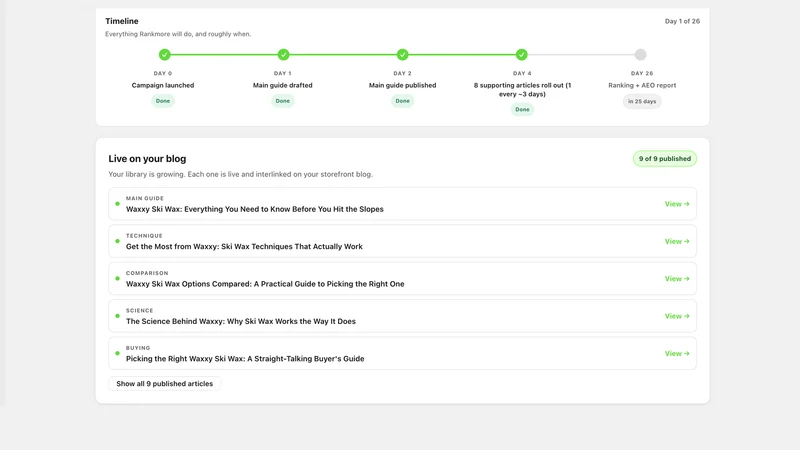Image resolution: width=800 pixels, height=450 pixels.
Task: Open 'Waxxy Ski Wax Options Compared' title
Action: (265, 284)
